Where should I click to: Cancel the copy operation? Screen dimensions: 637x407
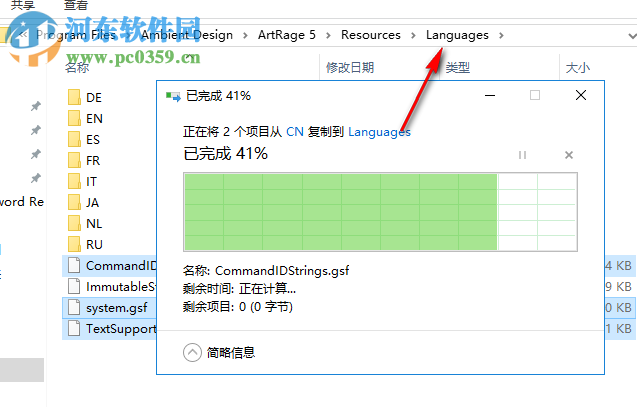click(x=569, y=155)
